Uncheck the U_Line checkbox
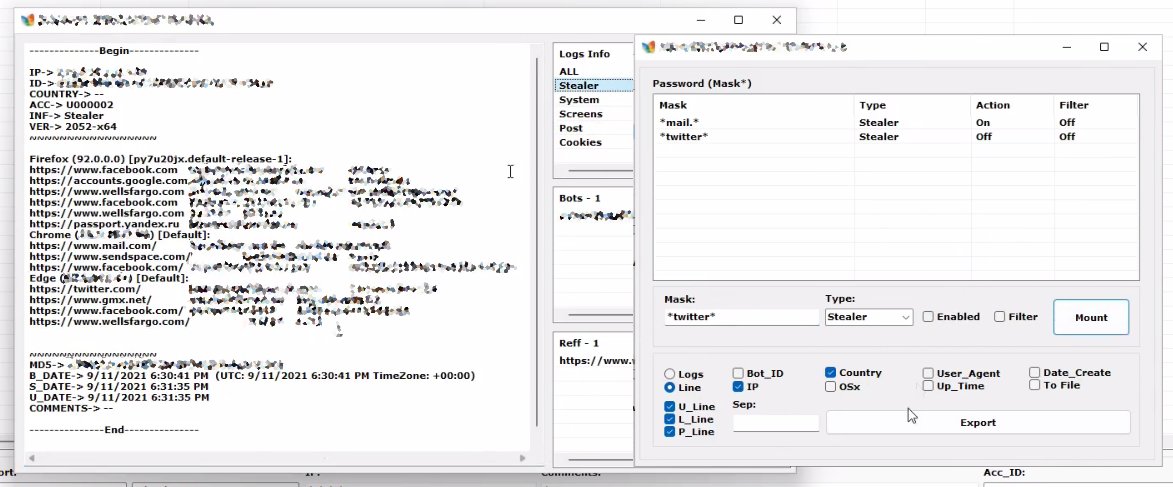This screenshot has width=1173, height=487. [670, 407]
